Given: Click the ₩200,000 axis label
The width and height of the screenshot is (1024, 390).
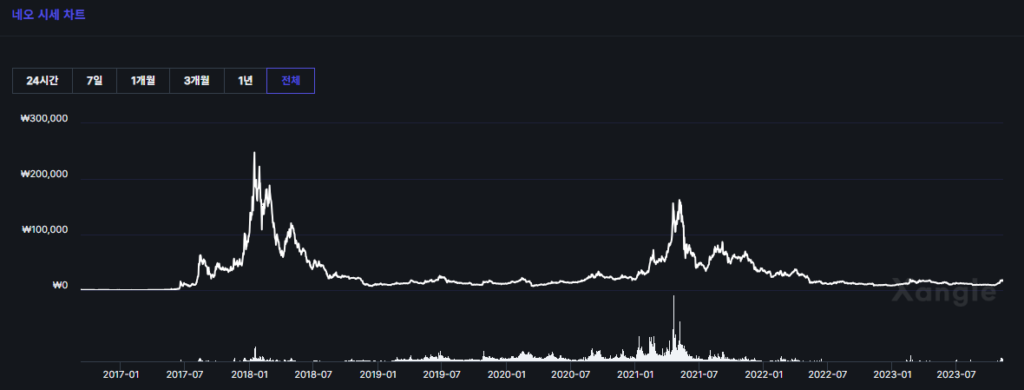Looking at the screenshot, I should point(44,174).
